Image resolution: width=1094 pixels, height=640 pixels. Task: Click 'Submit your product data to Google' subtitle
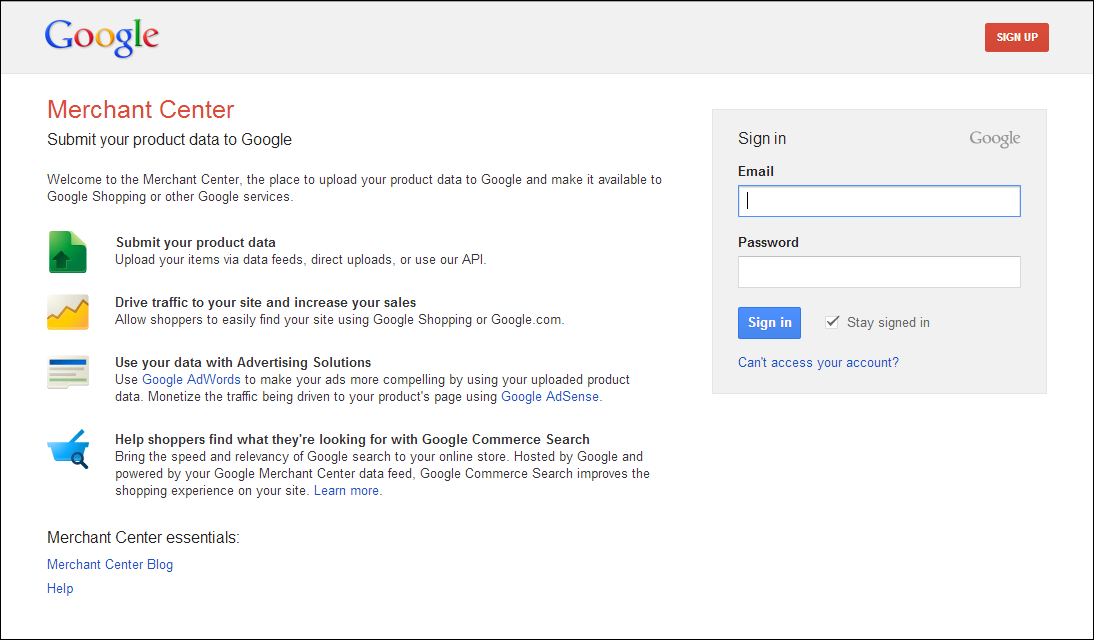click(170, 140)
